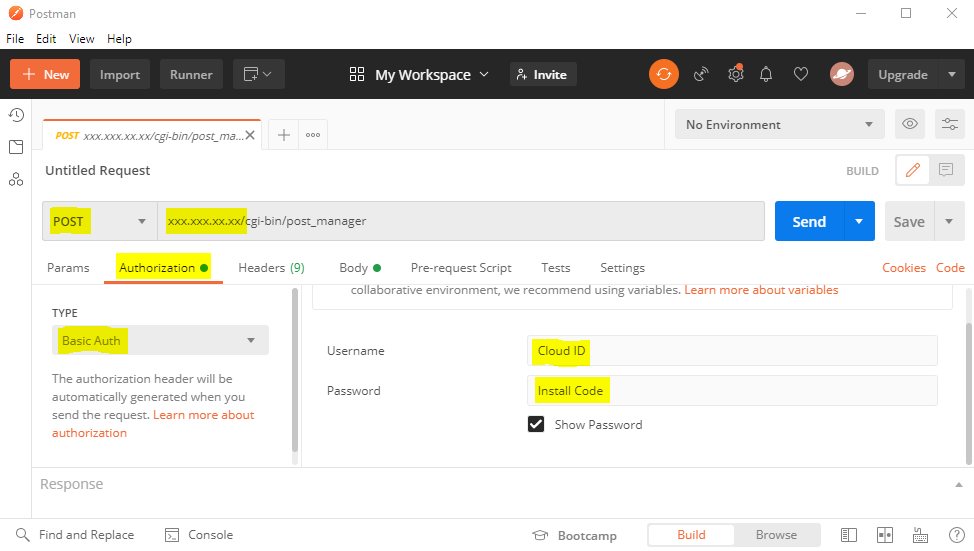
Task: Select the pencil build mode icon
Action: [913, 170]
